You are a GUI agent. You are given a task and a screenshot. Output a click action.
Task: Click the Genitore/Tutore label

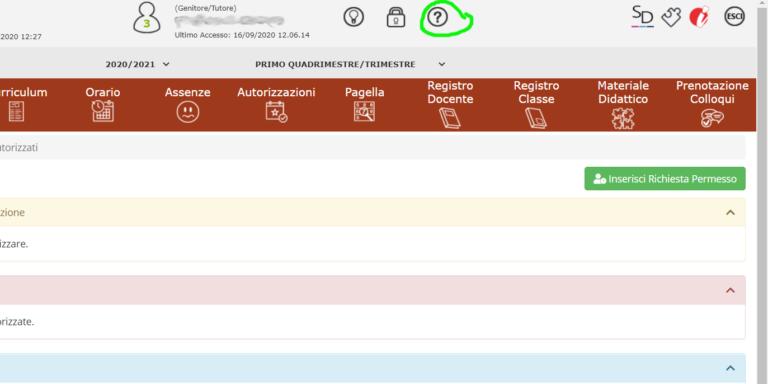point(205,8)
